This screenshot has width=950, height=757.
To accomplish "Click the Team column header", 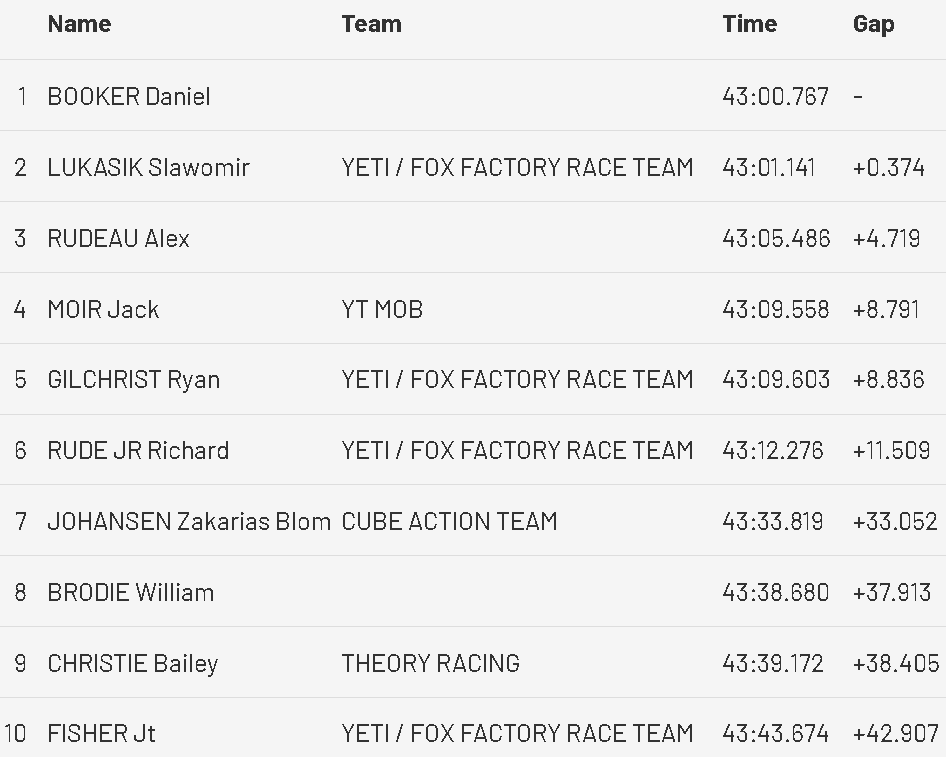I will coord(371,24).
